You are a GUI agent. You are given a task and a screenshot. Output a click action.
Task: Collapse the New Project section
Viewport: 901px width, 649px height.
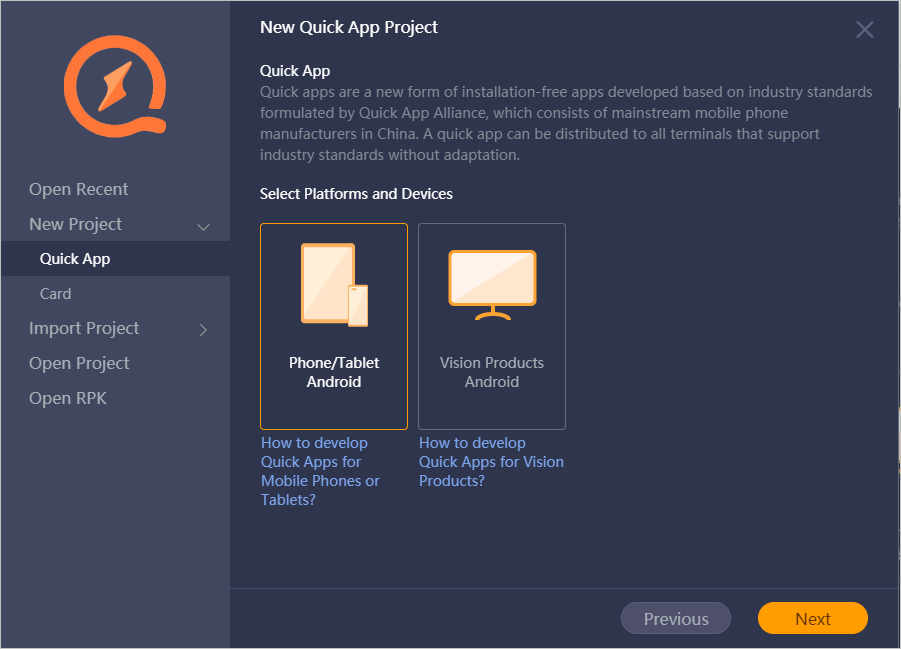203,224
